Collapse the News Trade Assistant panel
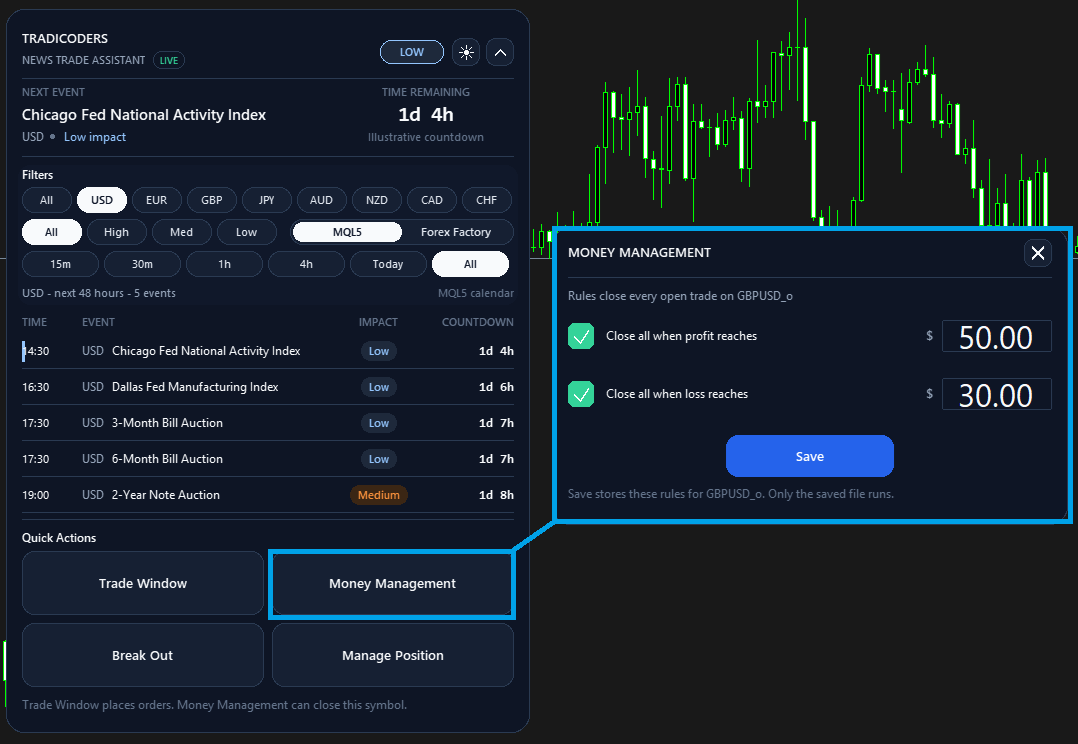The height and width of the screenshot is (744, 1078). (x=500, y=52)
